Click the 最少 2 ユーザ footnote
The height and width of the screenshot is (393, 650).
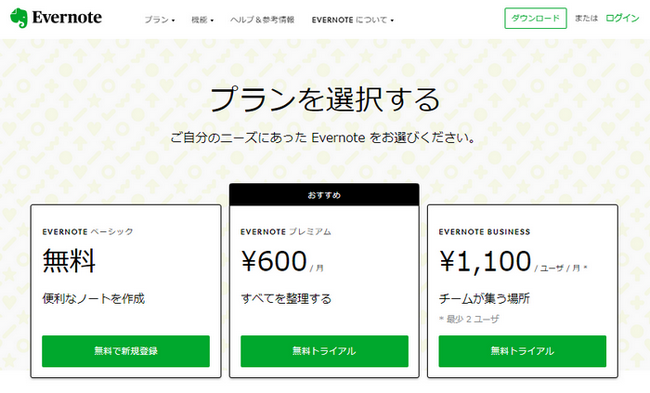tap(469, 319)
